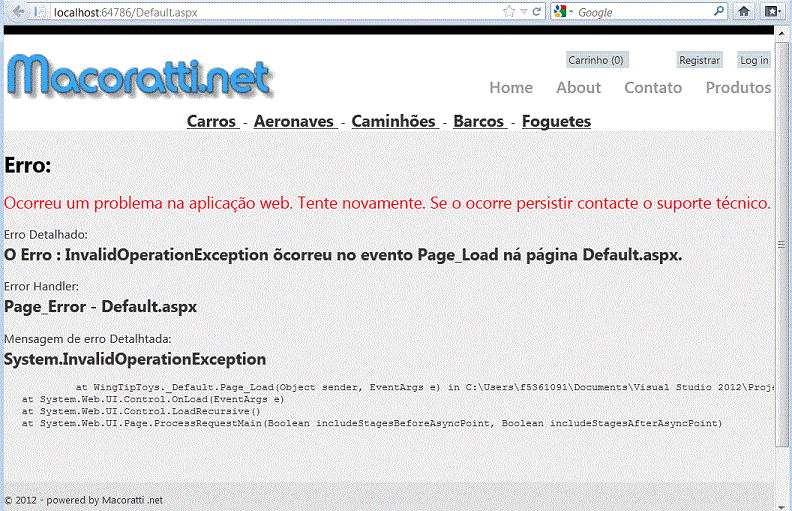
Task: Click the red 'Ocorreu um problema' message
Action: point(387,203)
